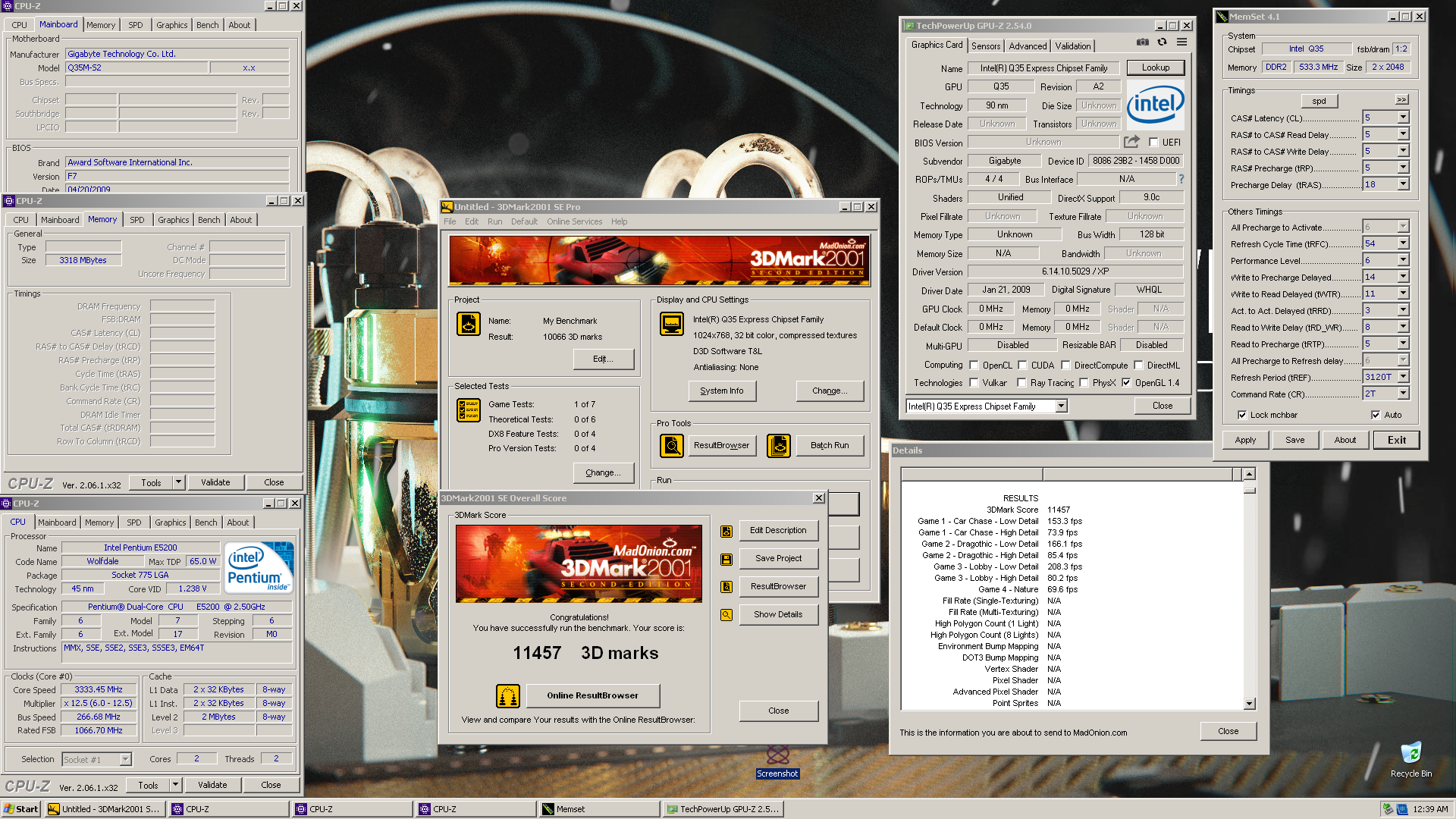Click Validate in the CPU-Z CPU window
The height and width of the screenshot is (819, 1456).
212,785
